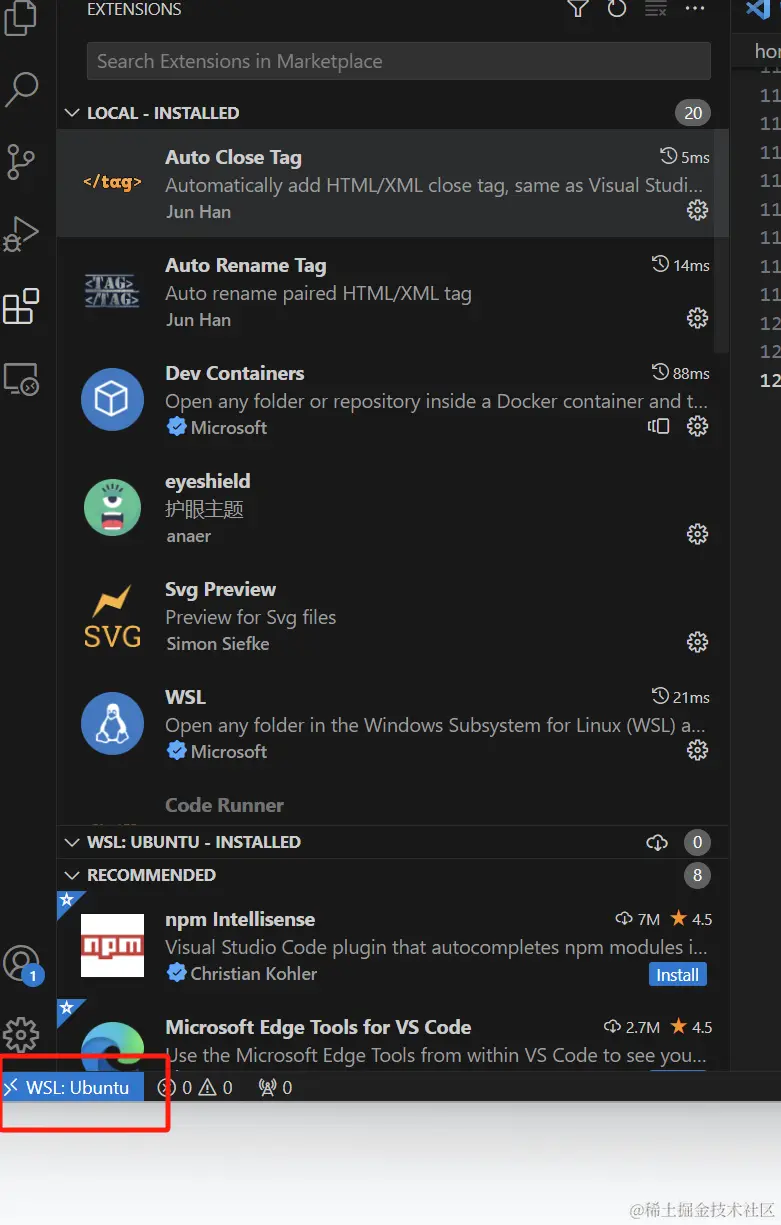Viewport: 781px width, 1225px height.
Task: Click the recommended count badge 8
Action: tap(698, 875)
